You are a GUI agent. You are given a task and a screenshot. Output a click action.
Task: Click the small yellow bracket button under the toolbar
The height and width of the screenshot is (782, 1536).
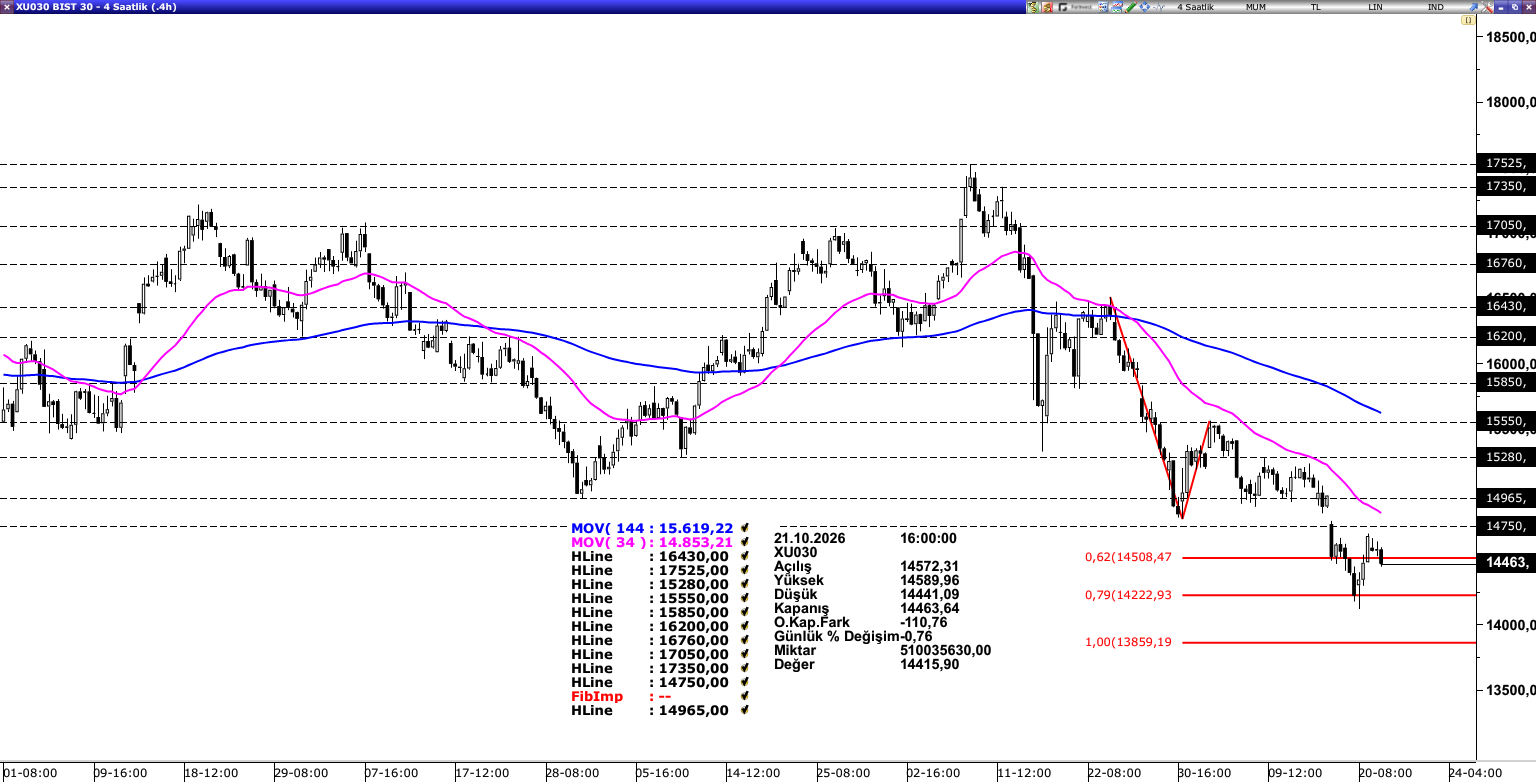pyautogui.click(x=1468, y=20)
